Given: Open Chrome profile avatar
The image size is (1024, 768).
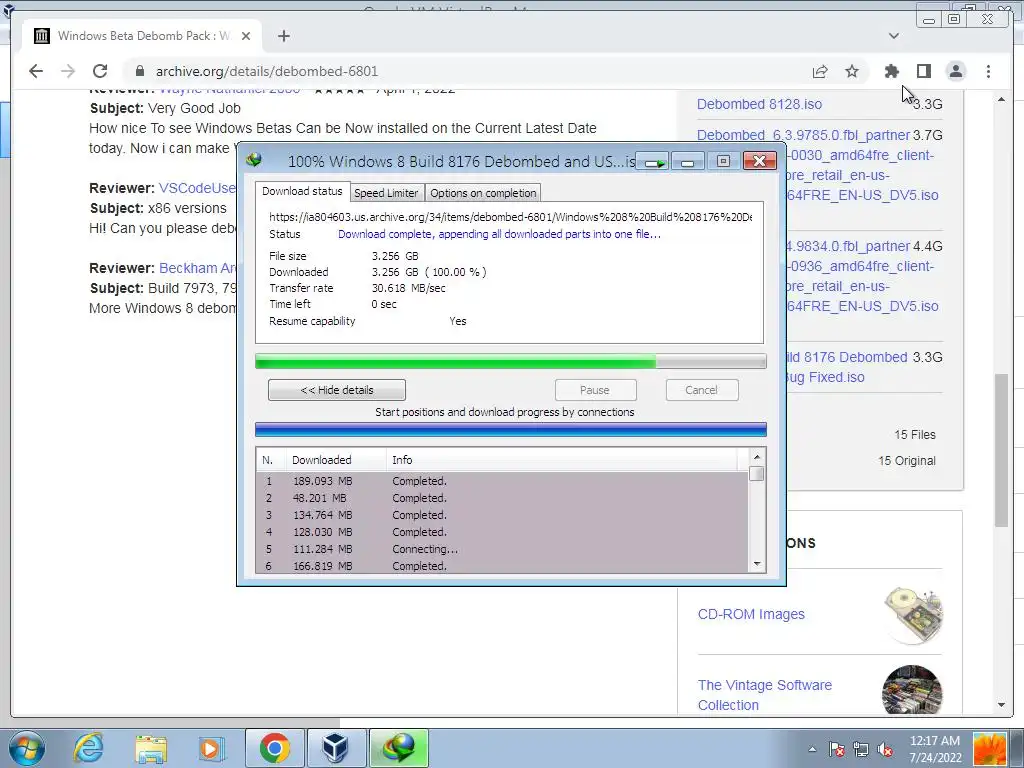Looking at the screenshot, I should (x=955, y=71).
